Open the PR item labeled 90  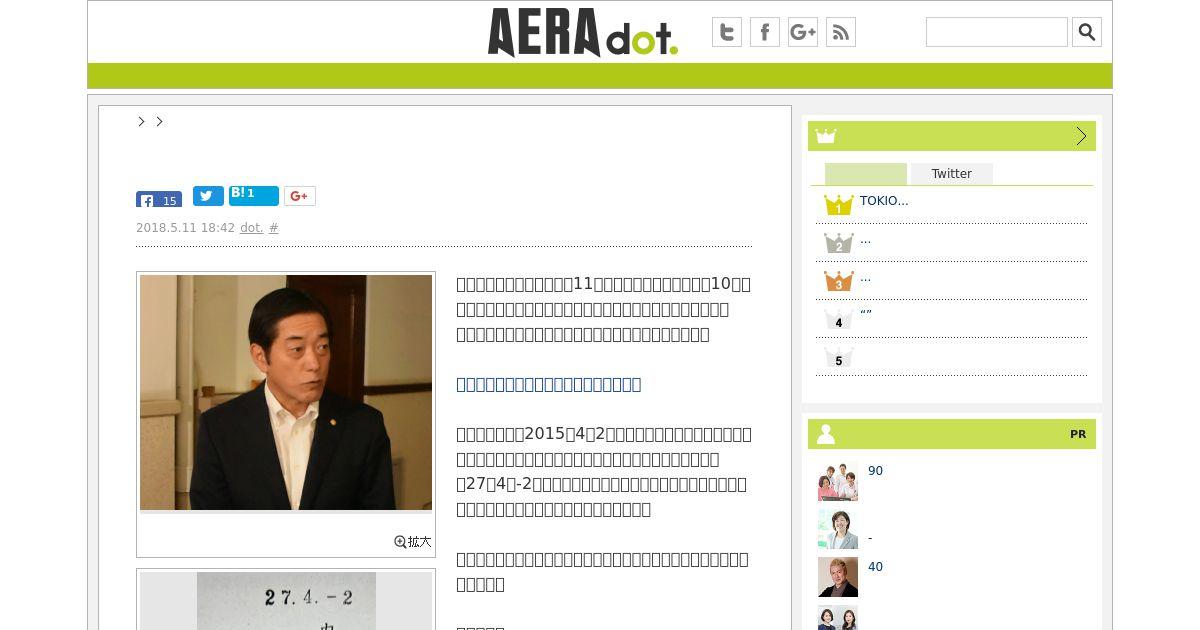[x=875, y=471]
